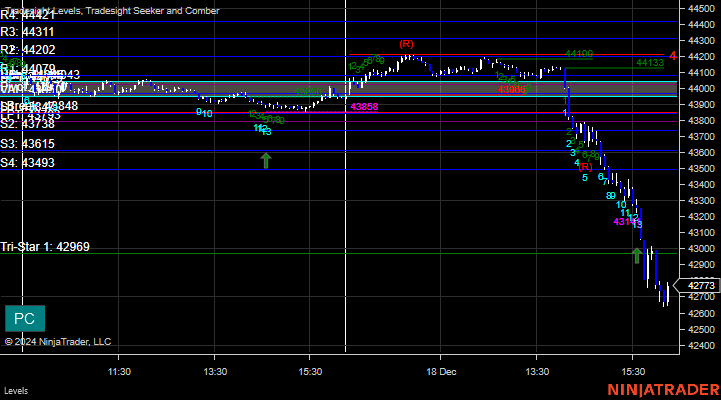Click the magenta 43858 price label
The image size is (721, 400).
pos(364,107)
